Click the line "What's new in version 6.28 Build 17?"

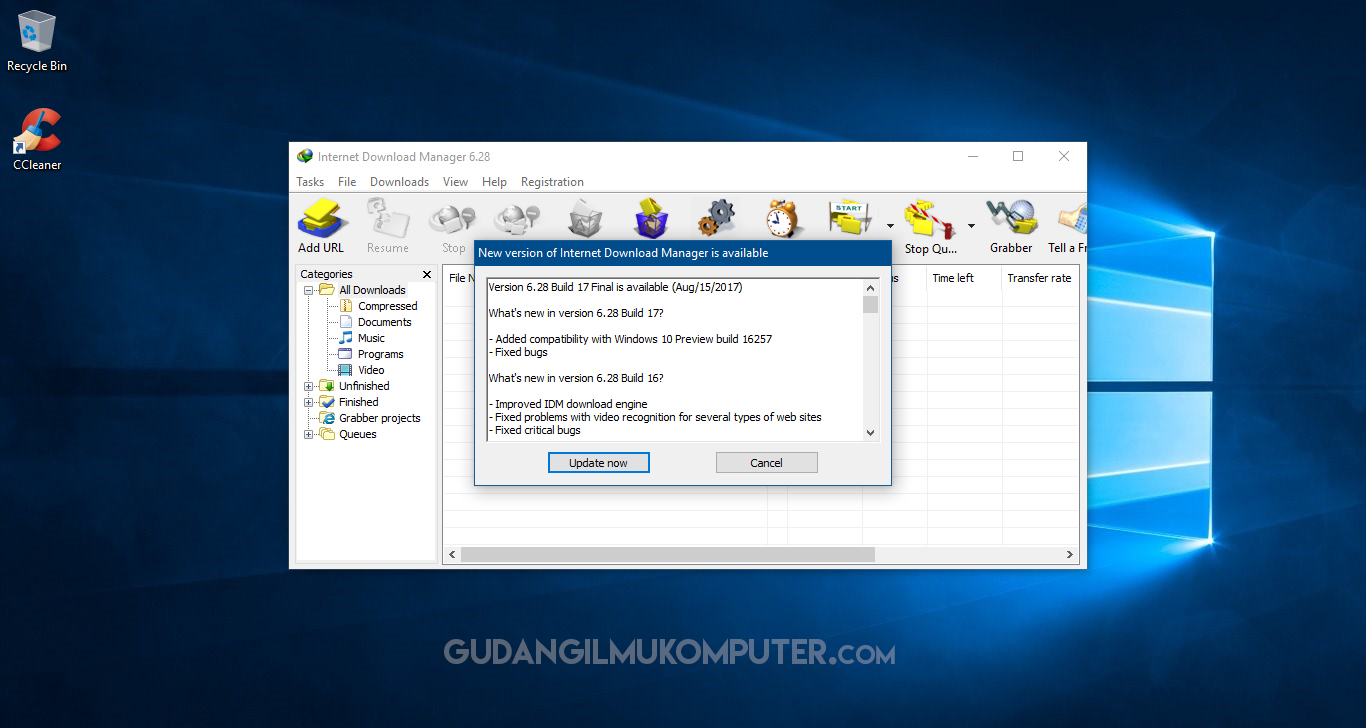click(x=576, y=313)
